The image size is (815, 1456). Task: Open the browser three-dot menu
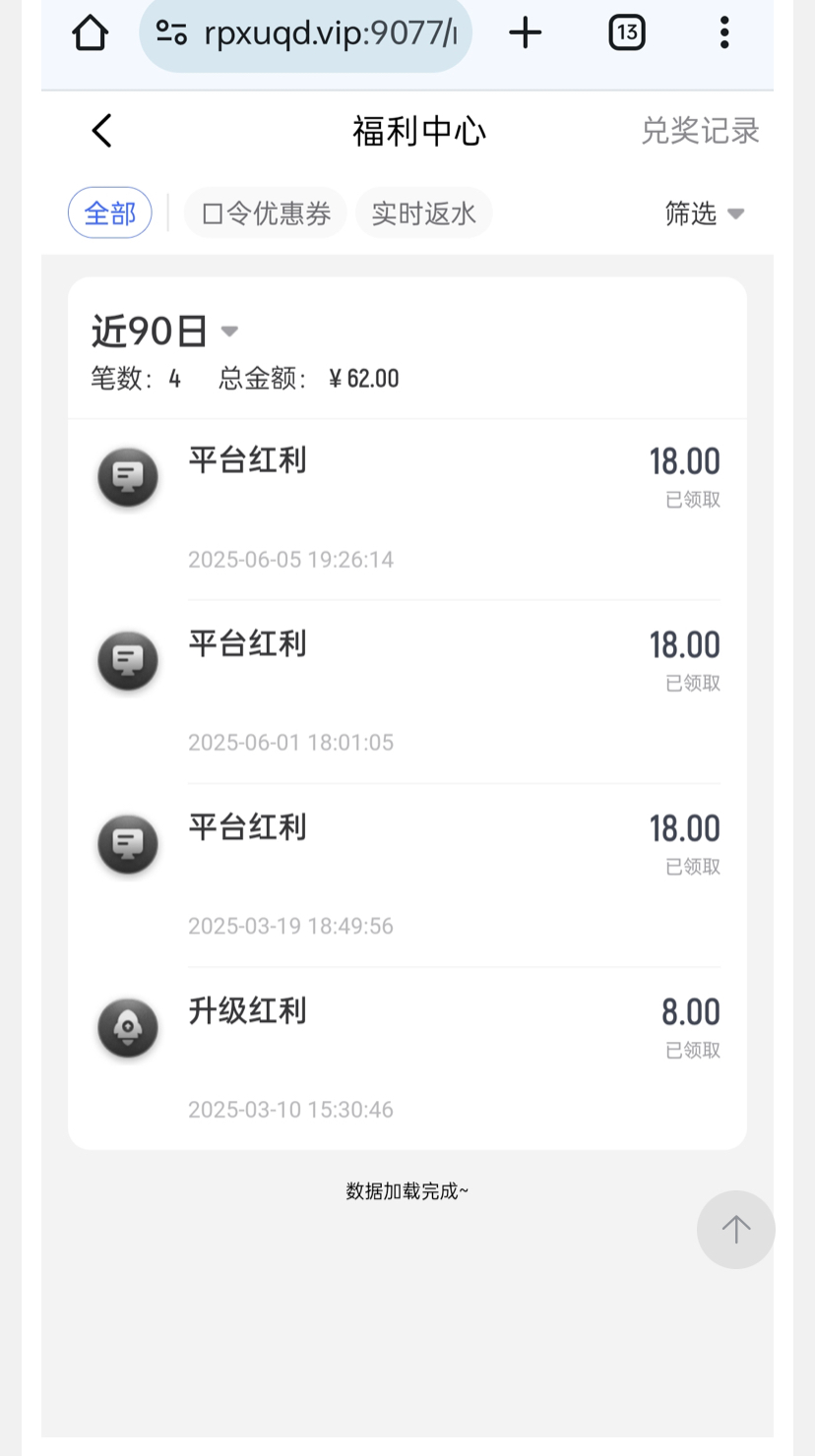pos(724,33)
